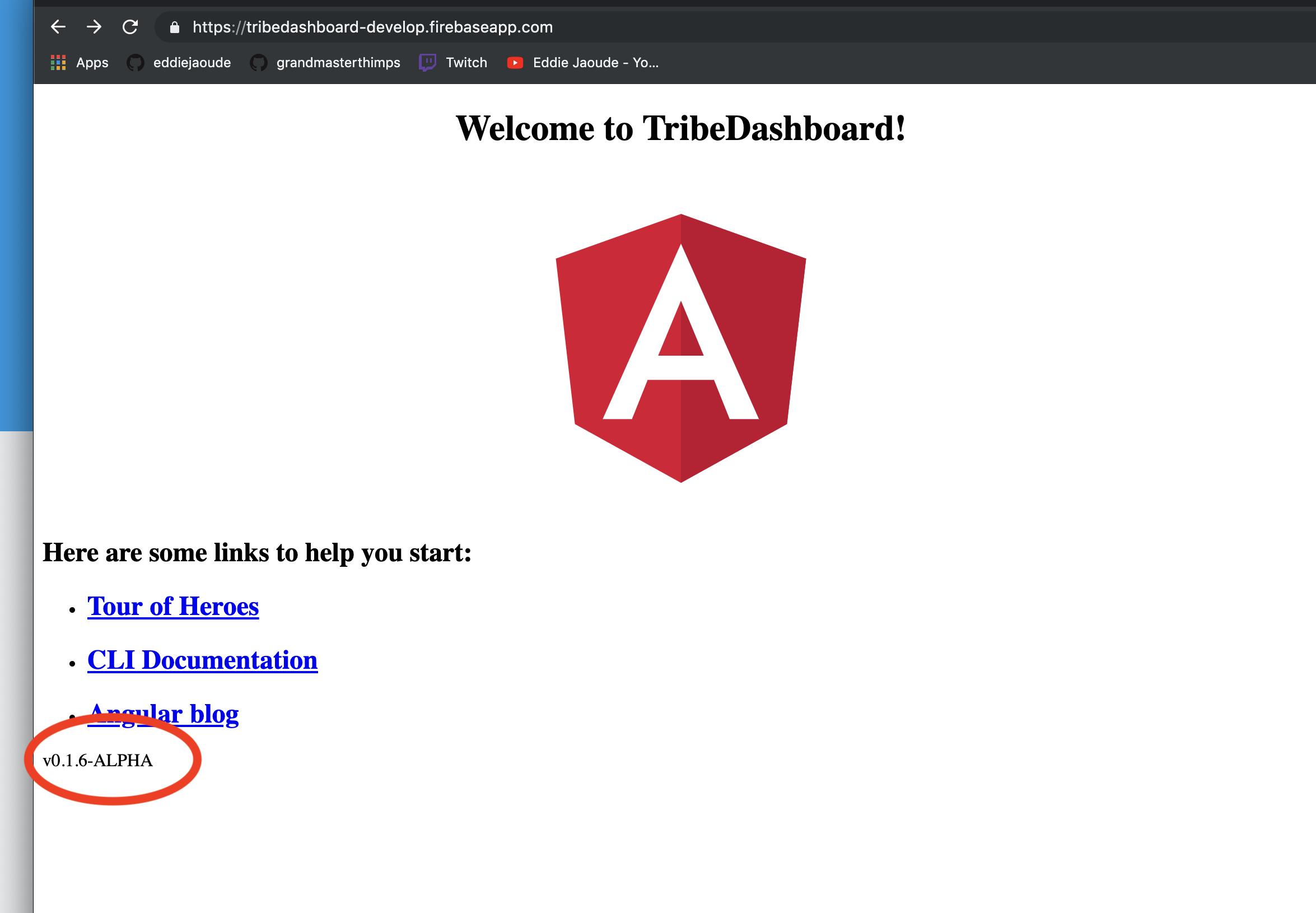The image size is (1316, 913).
Task: Click the GitHub icon beside grandmasterthimps
Action: click(x=259, y=62)
